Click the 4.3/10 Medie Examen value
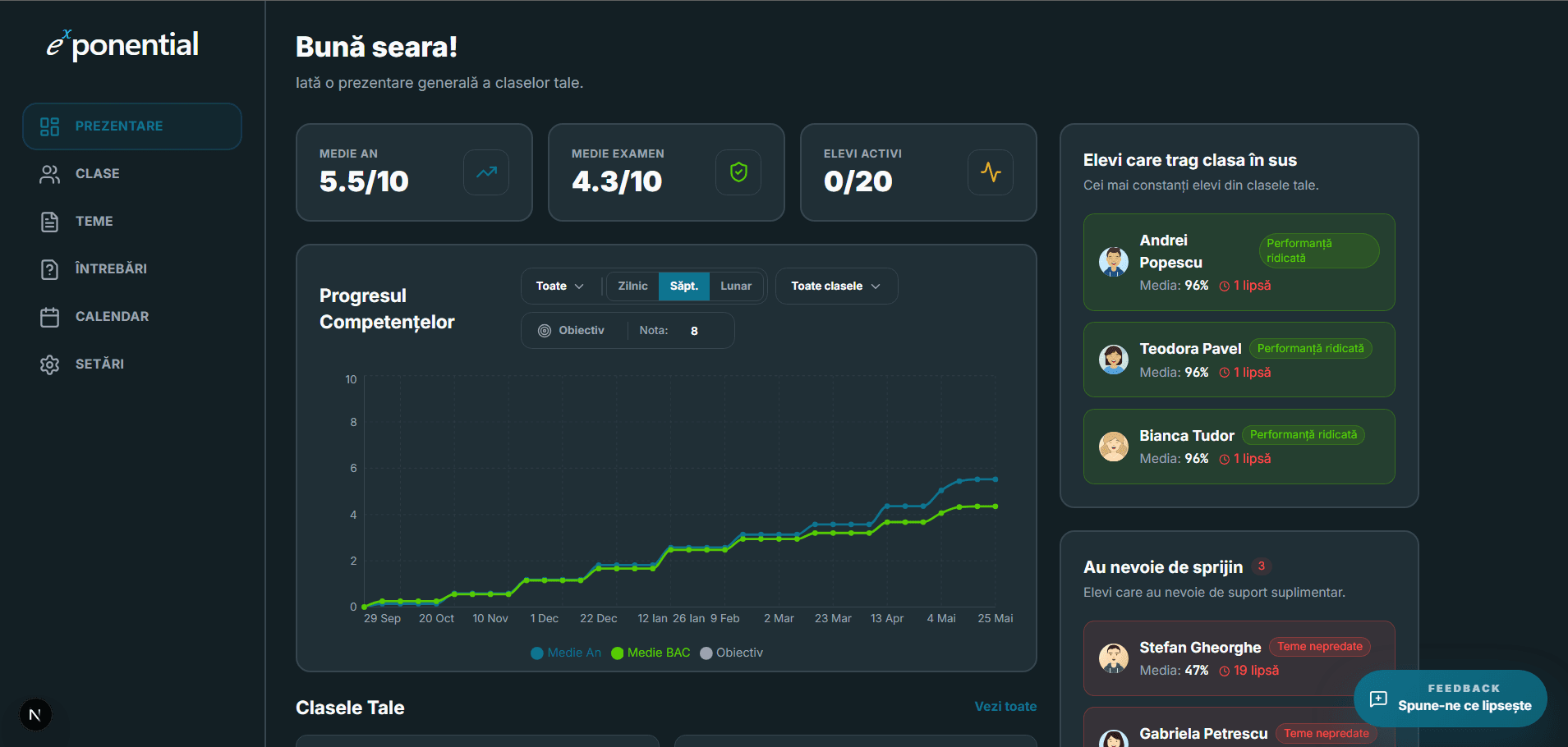Screen dimensions: 1568x747 coord(617,181)
